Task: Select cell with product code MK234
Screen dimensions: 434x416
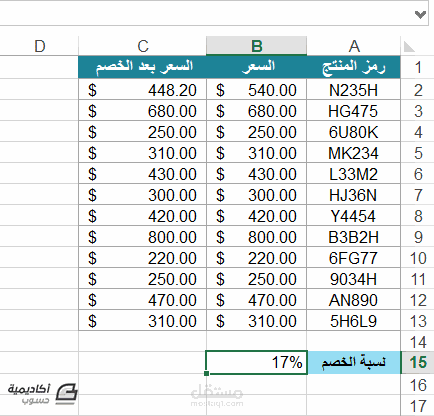Action: tap(354, 153)
